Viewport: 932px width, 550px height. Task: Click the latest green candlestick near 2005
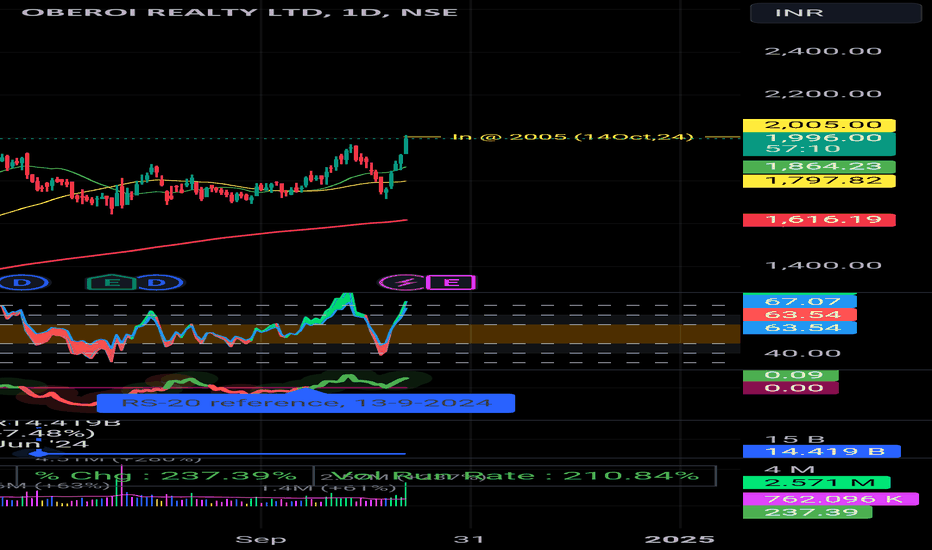[x=406, y=145]
